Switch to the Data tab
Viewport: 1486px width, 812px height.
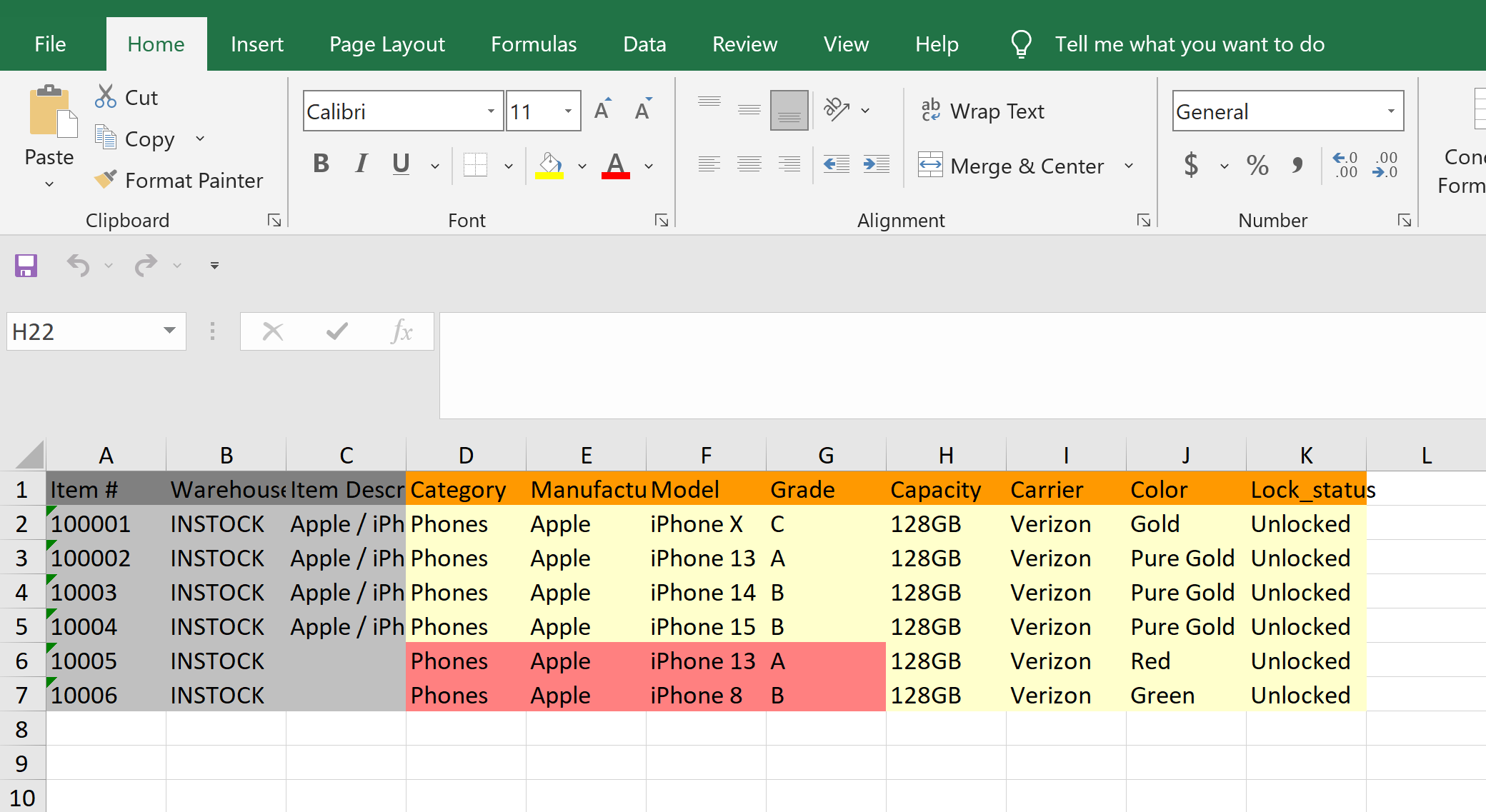point(644,44)
